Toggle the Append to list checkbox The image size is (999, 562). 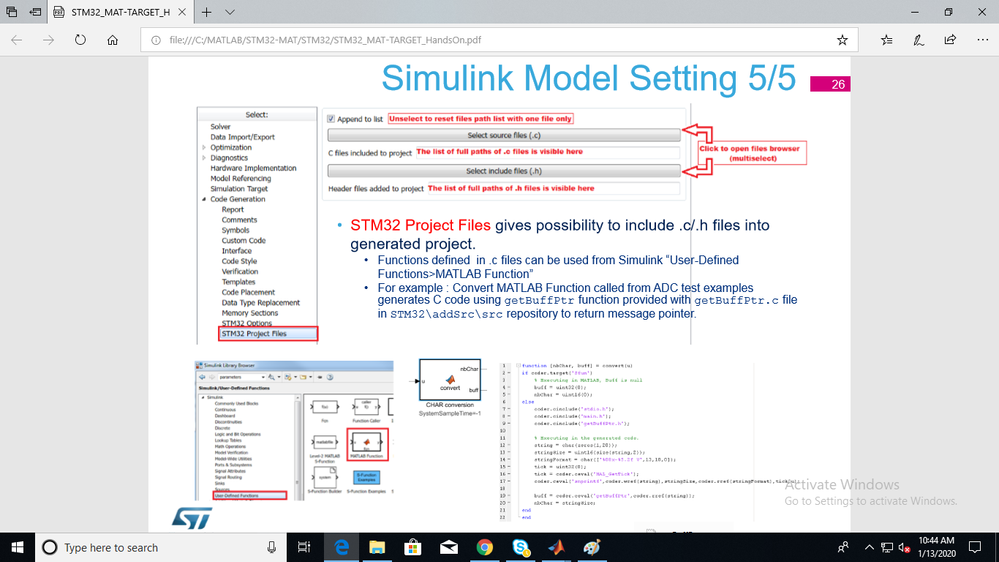coord(331,119)
